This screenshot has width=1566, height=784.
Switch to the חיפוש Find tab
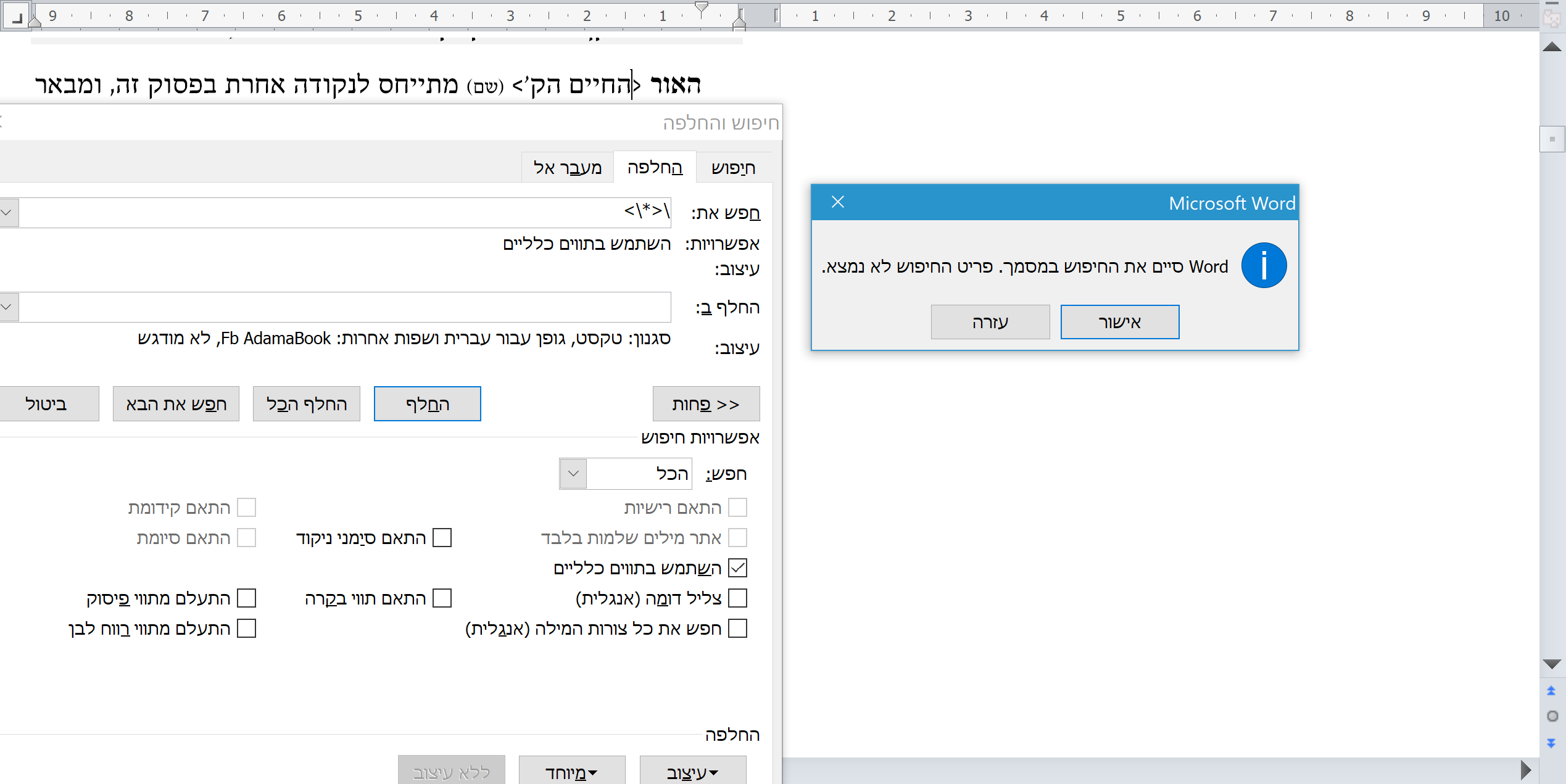coord(733,167)
